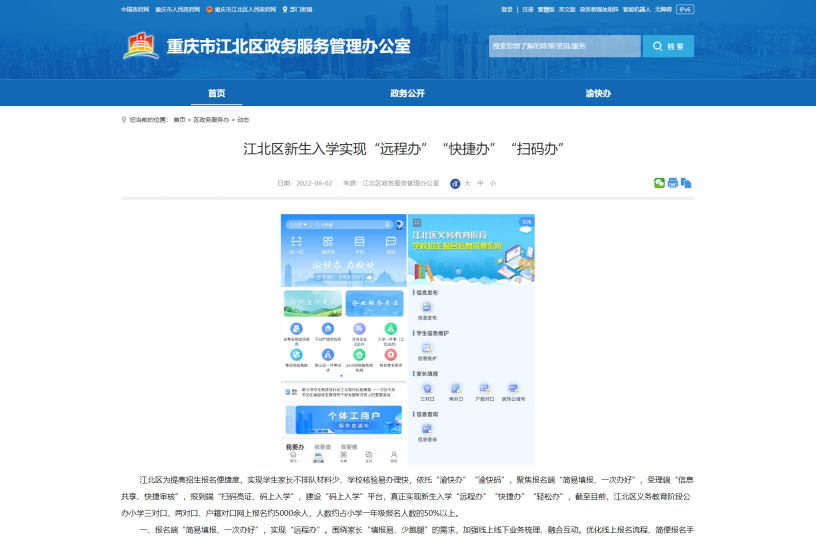The width and height of the screenshot is (816, 542).
Task: Open the 渝快办 navigation menu
Action: [x=598, y=93]
